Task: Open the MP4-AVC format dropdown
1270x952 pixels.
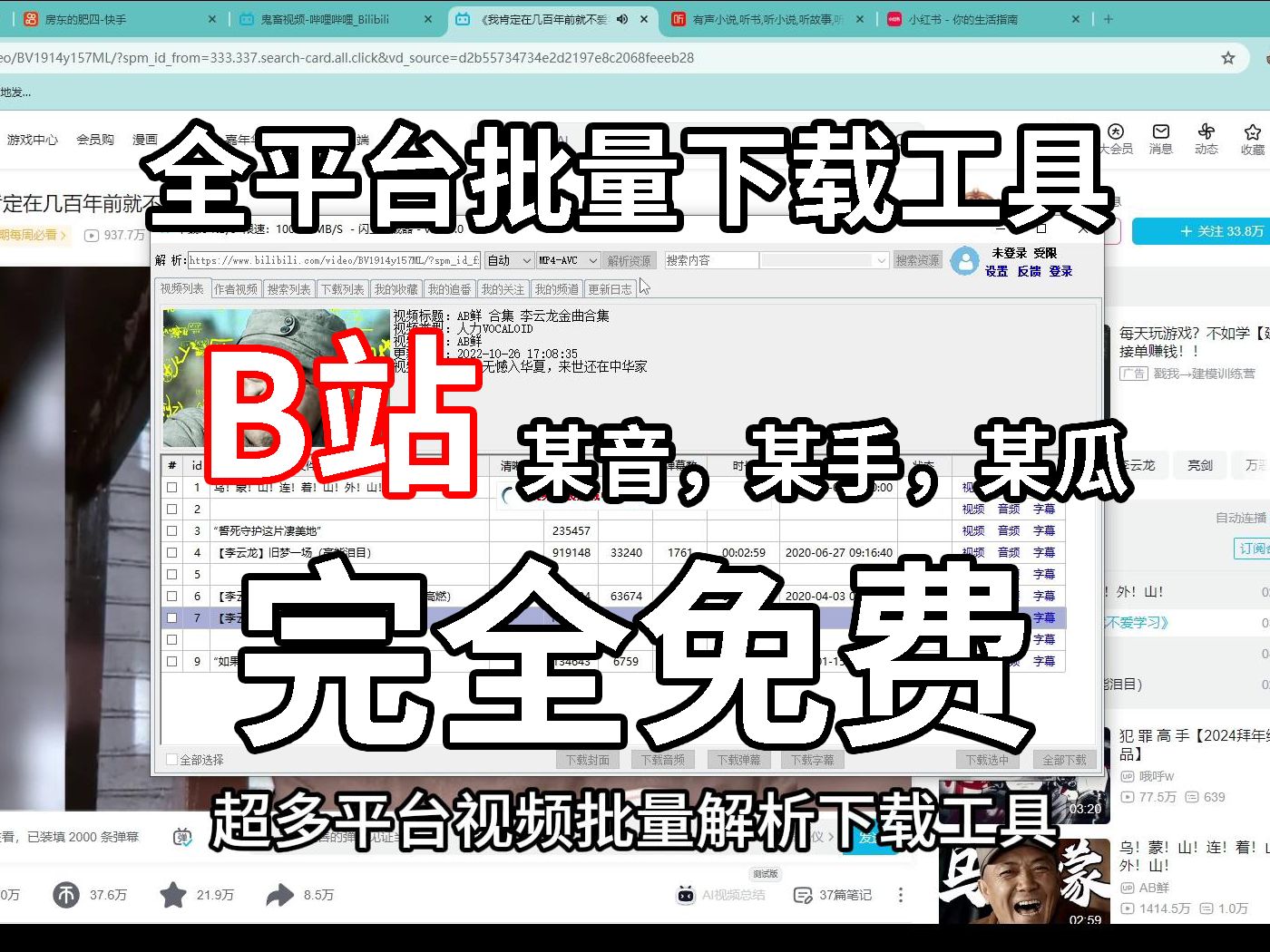Action: pyautogui.click(x=568, y=260)
